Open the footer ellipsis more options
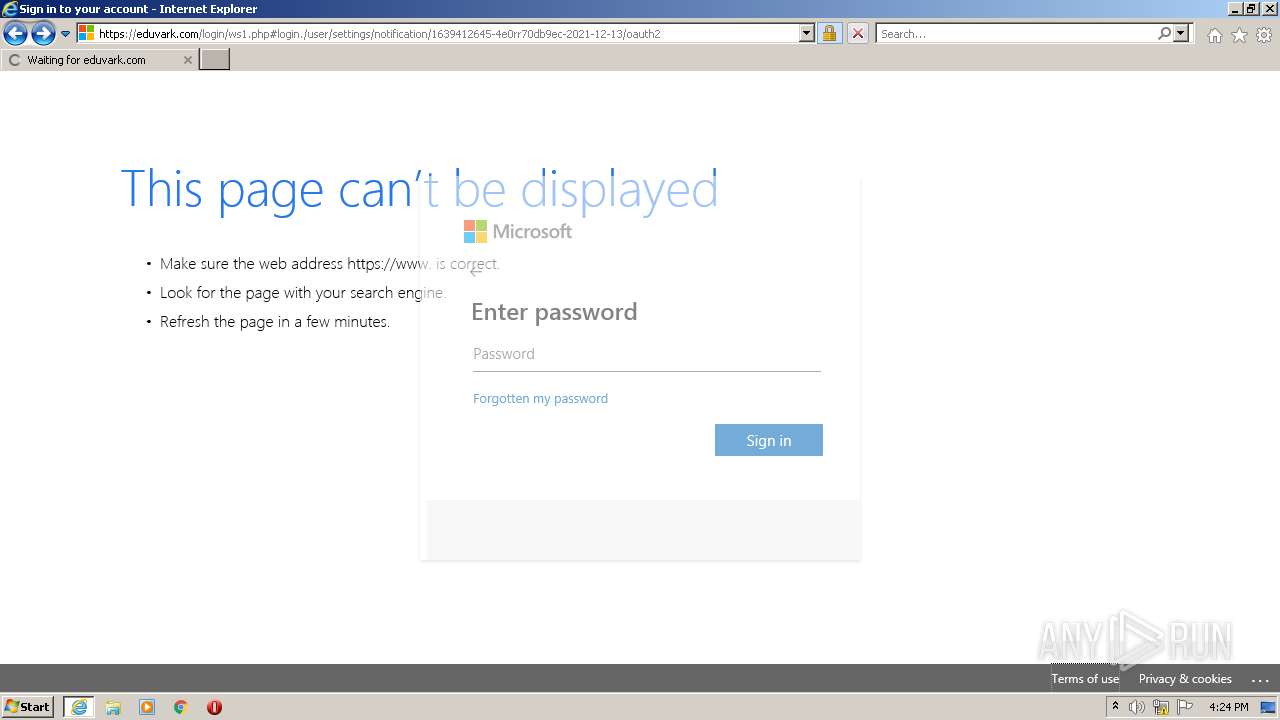This screenshot has width=1280, height=720. 1260,679
